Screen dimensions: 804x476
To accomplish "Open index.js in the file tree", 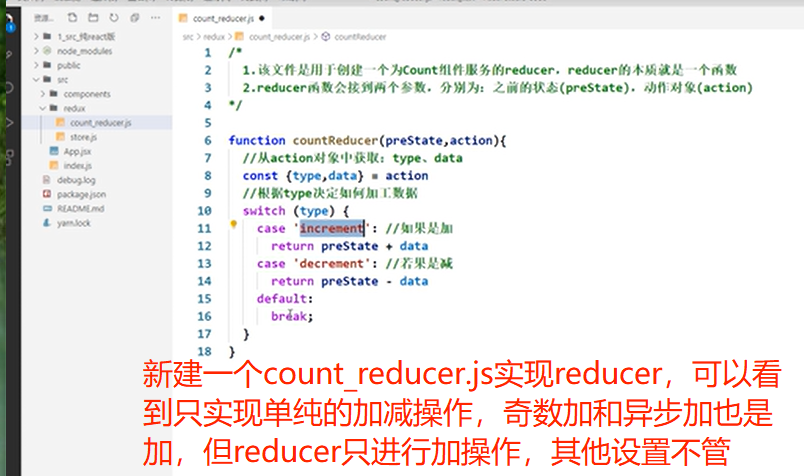I will pyautogui.click(x=77, y=166).
